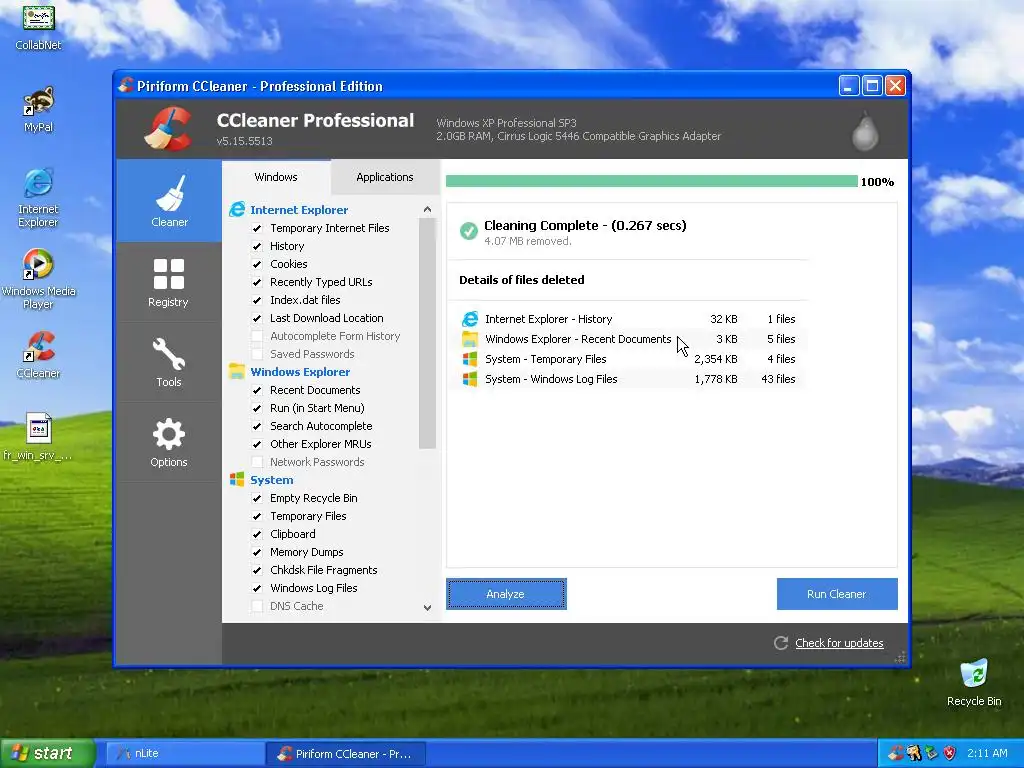Uncheck Temporary Internet Files

point(257,228)
